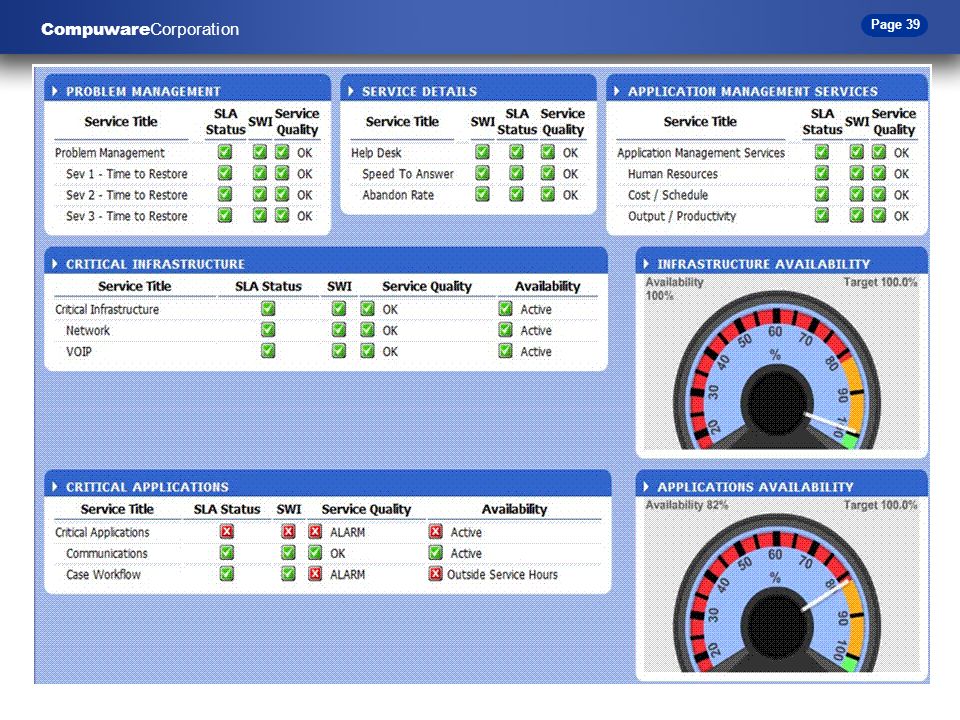The width and height of the screenshot is (960, 720).
Task: Click VOIP Availability Active check icon
Action: (505, 351)
